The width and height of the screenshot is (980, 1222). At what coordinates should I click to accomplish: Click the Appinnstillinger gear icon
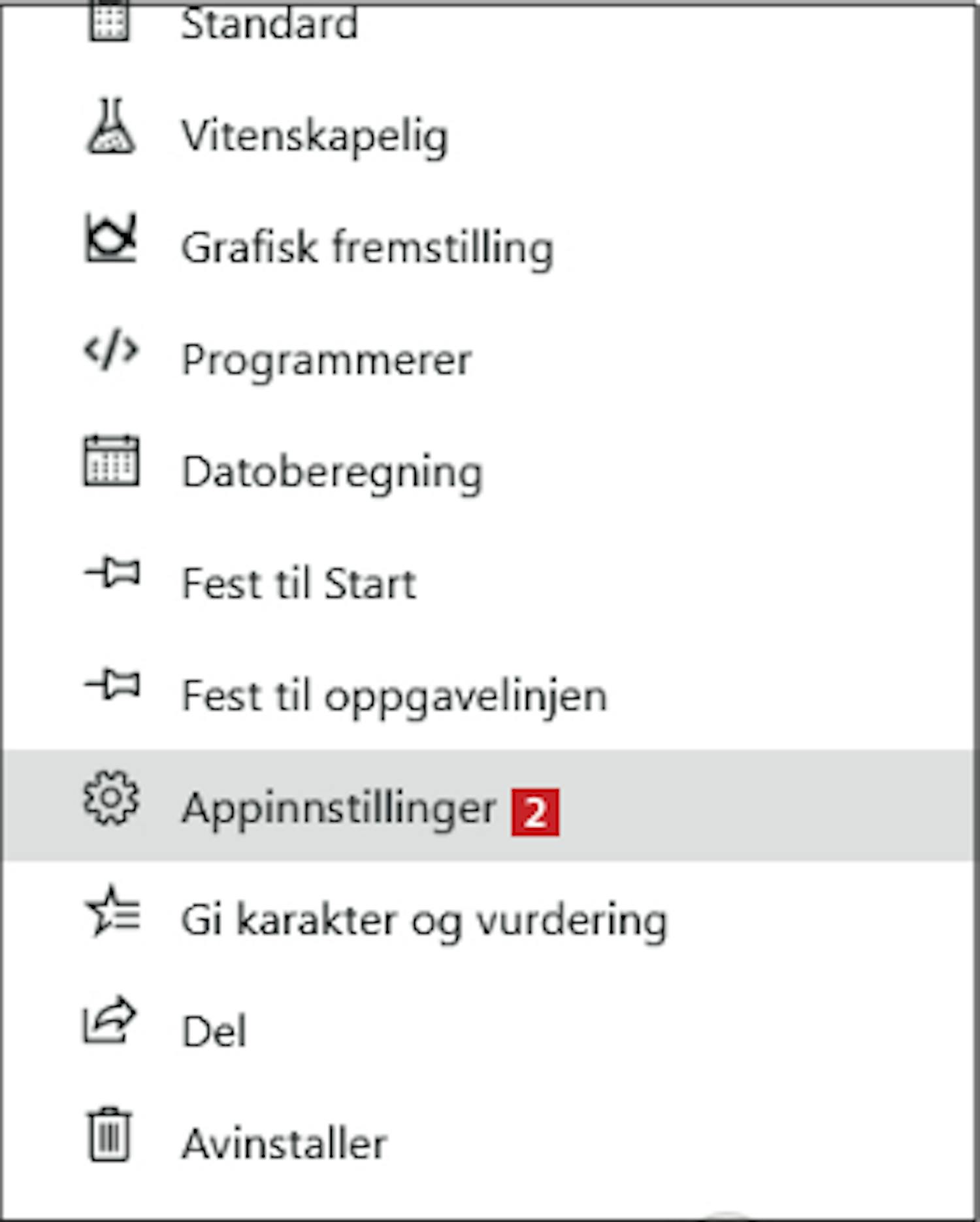click(x=111, y=798)
